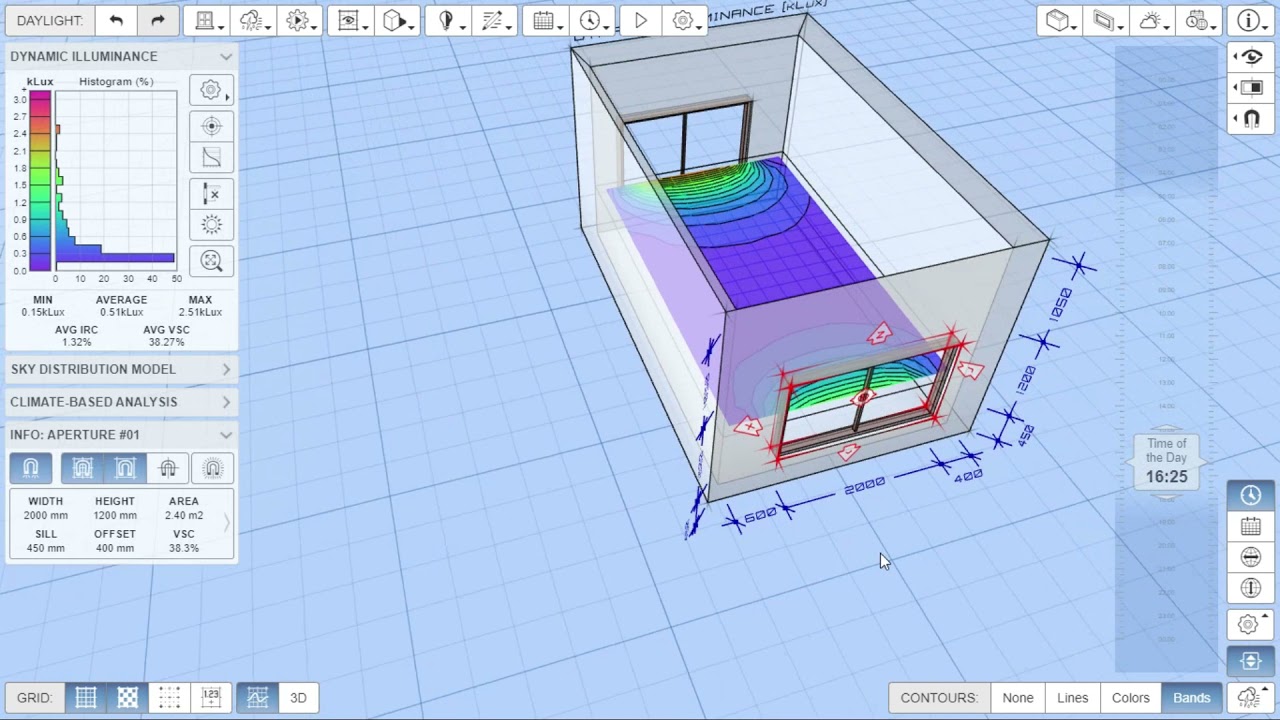Select the globe longitude icon
1280x720 pixels.
tap(1251, 588)
